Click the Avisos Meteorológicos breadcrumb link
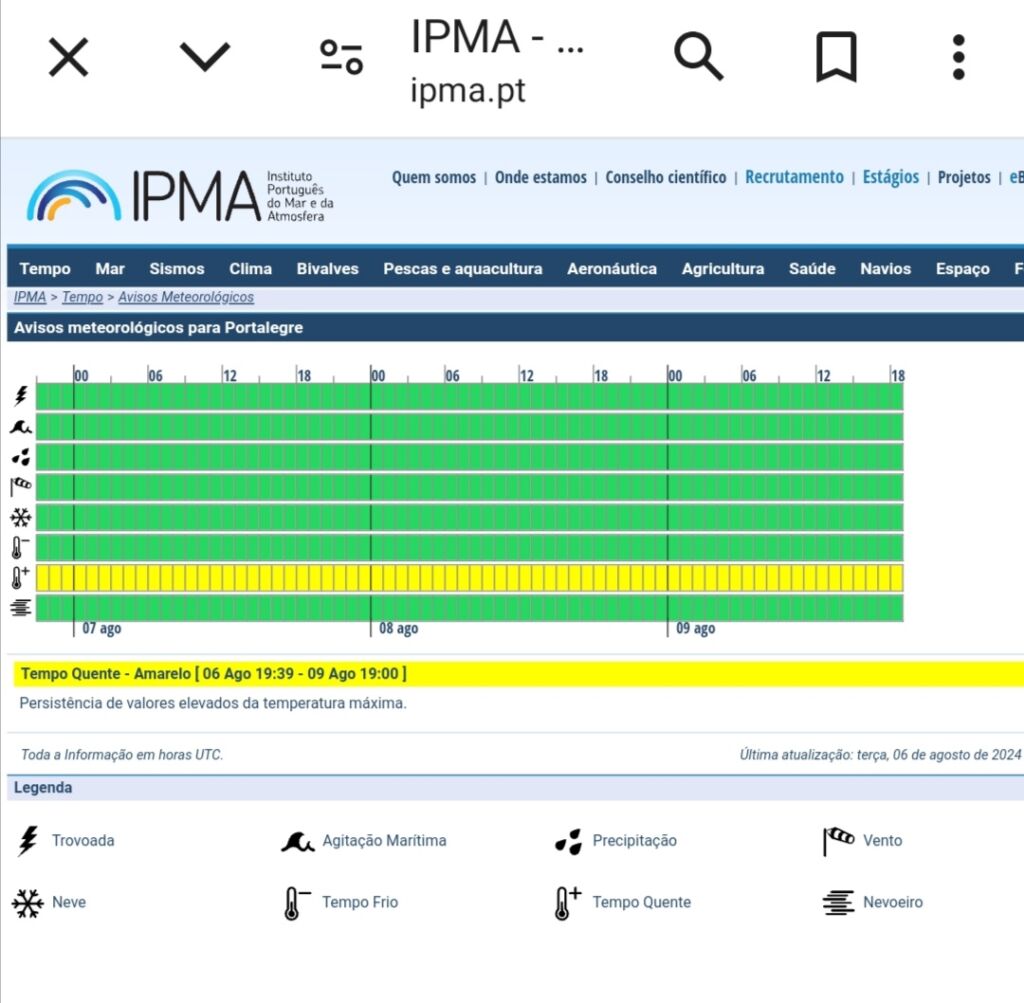Viewport: 1024px width, 1003px height. pos(186,297)
